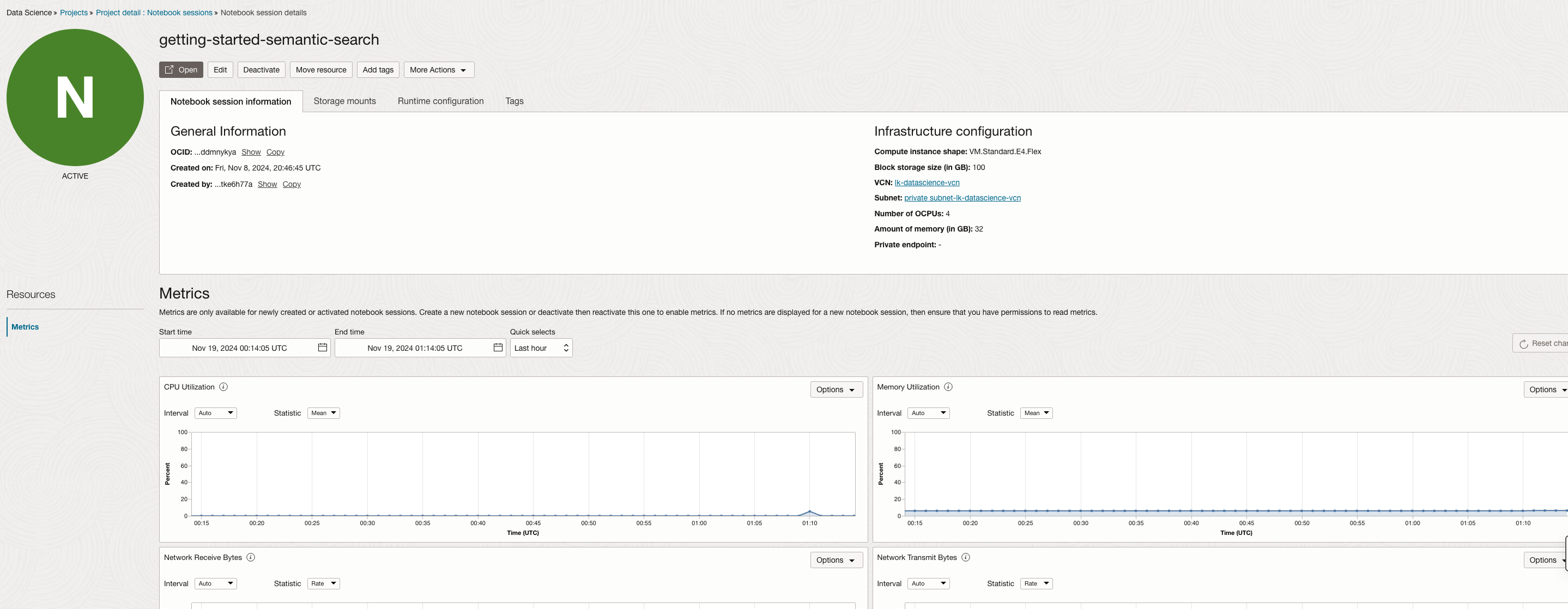Expand the More Actions dropdown
The height and width of the screenshot is (609, 1568).
pos(438,70)
